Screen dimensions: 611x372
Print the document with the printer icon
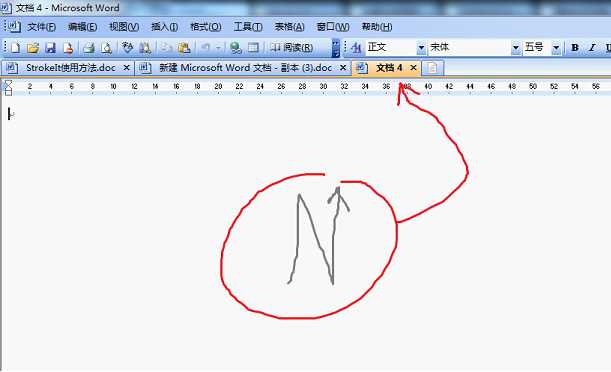(x=89, y=48)
